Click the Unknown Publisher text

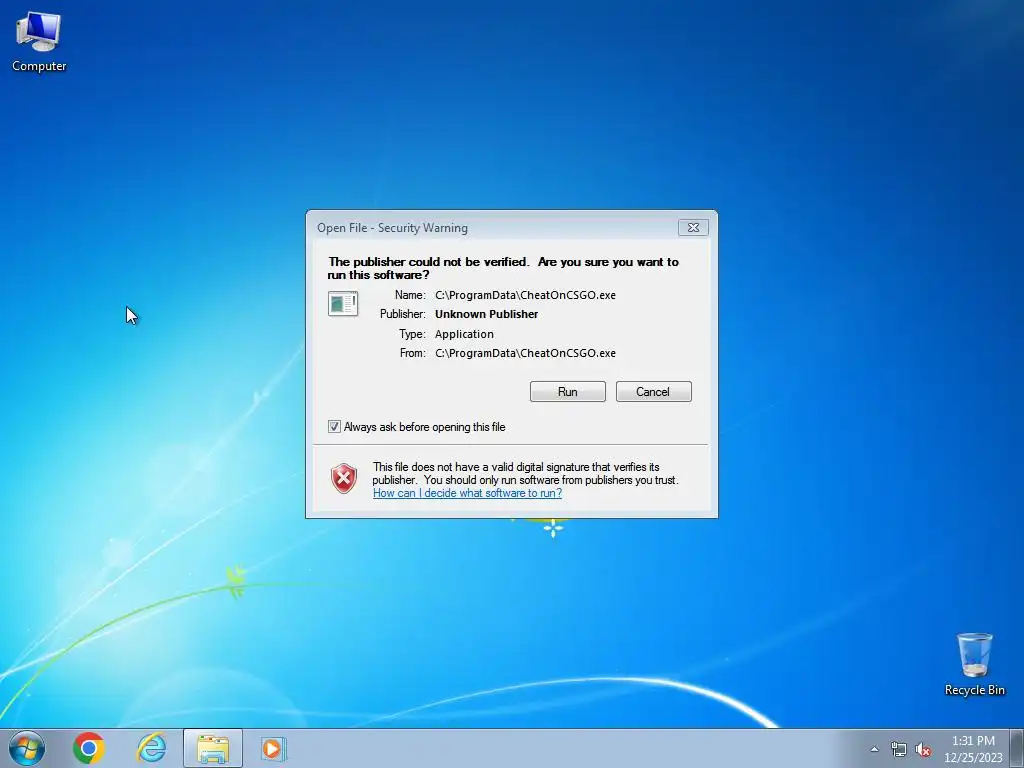pyautogui.click(x=487, y=314)
